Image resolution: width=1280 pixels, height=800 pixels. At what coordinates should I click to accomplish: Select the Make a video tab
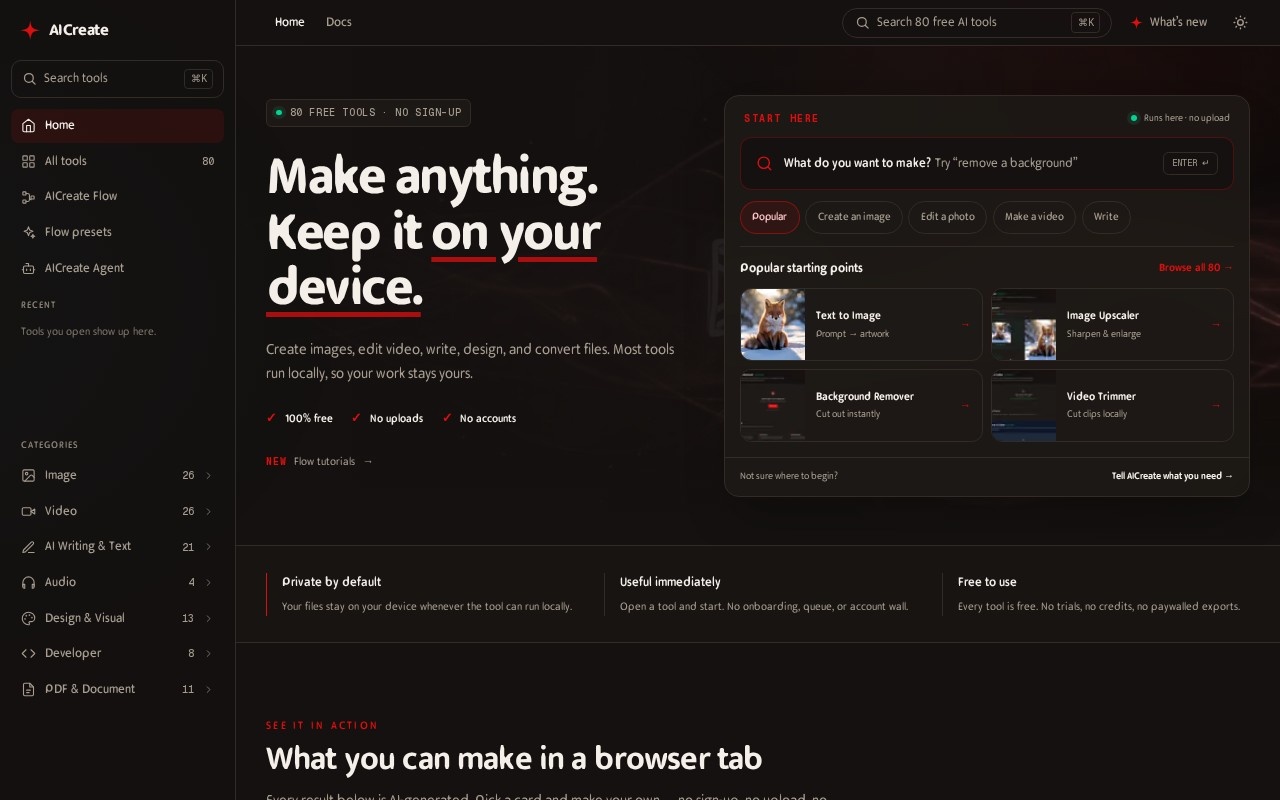point(1035,217)
